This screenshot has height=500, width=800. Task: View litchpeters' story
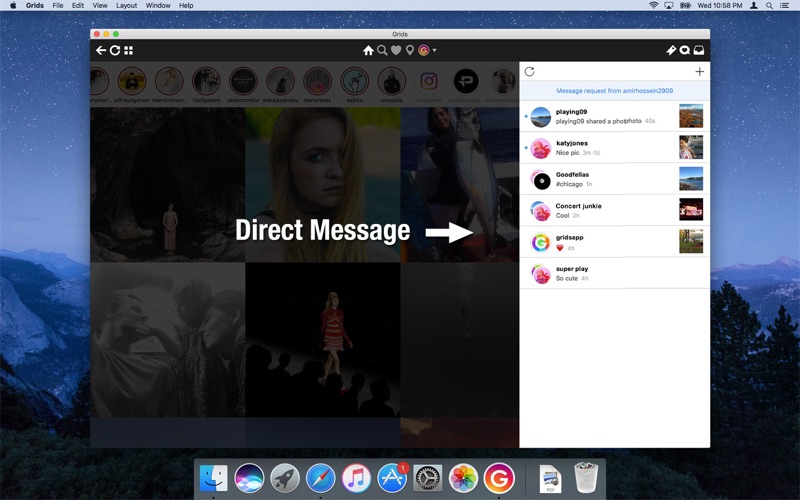[x=206, y=81]
